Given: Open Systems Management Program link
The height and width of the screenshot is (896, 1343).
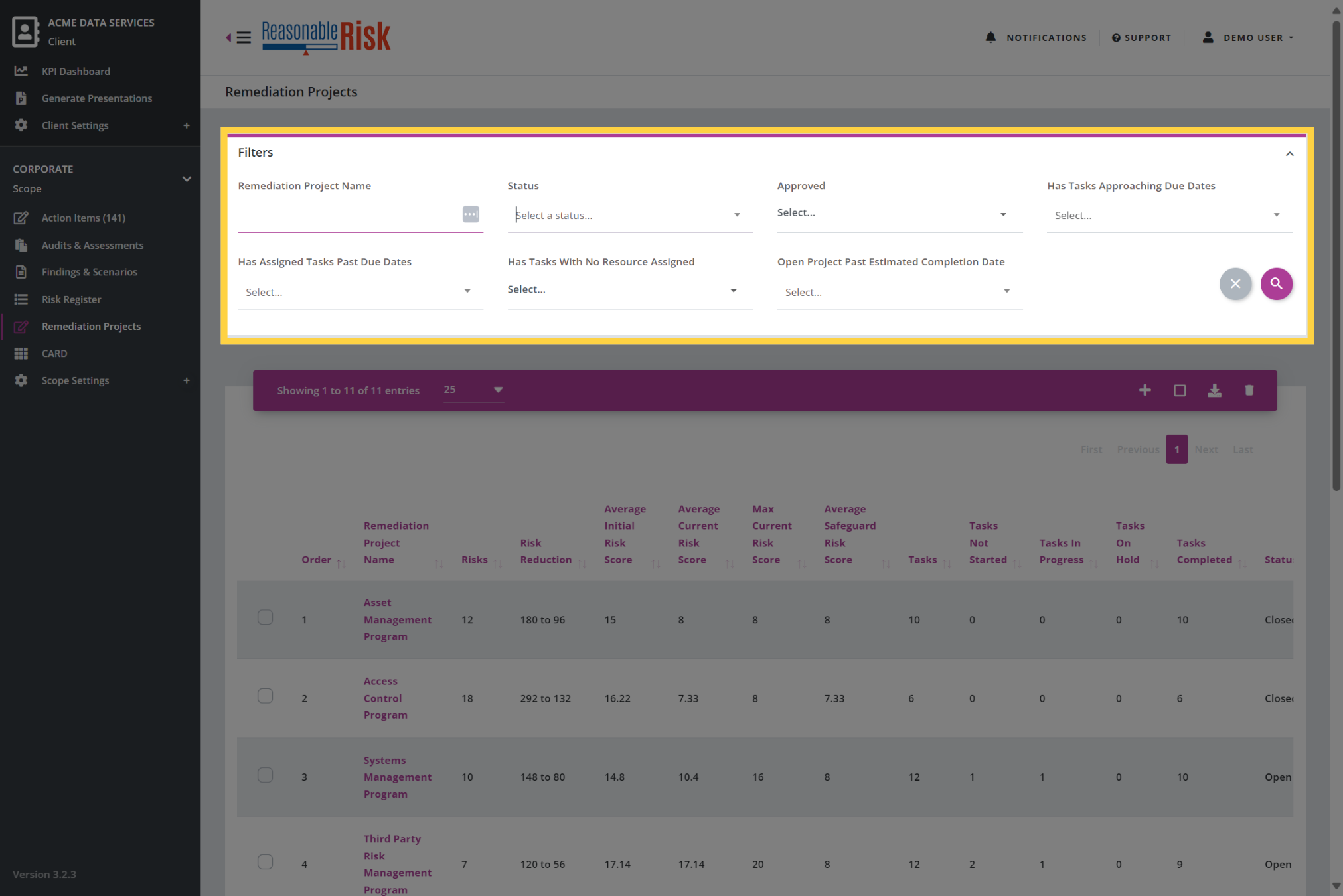Looking at the screenshot, I should pos(397,777).
